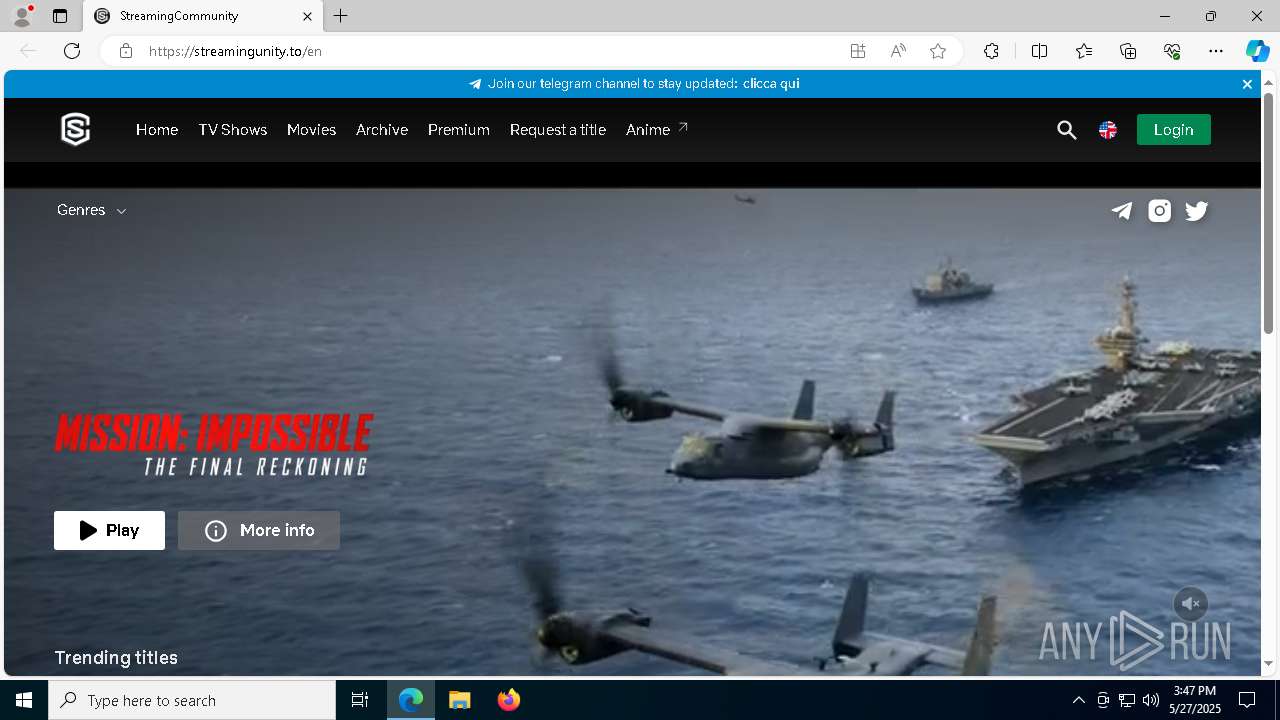View site information padlock icon
Screen dimensions: 1280x720
pos(126,51)
